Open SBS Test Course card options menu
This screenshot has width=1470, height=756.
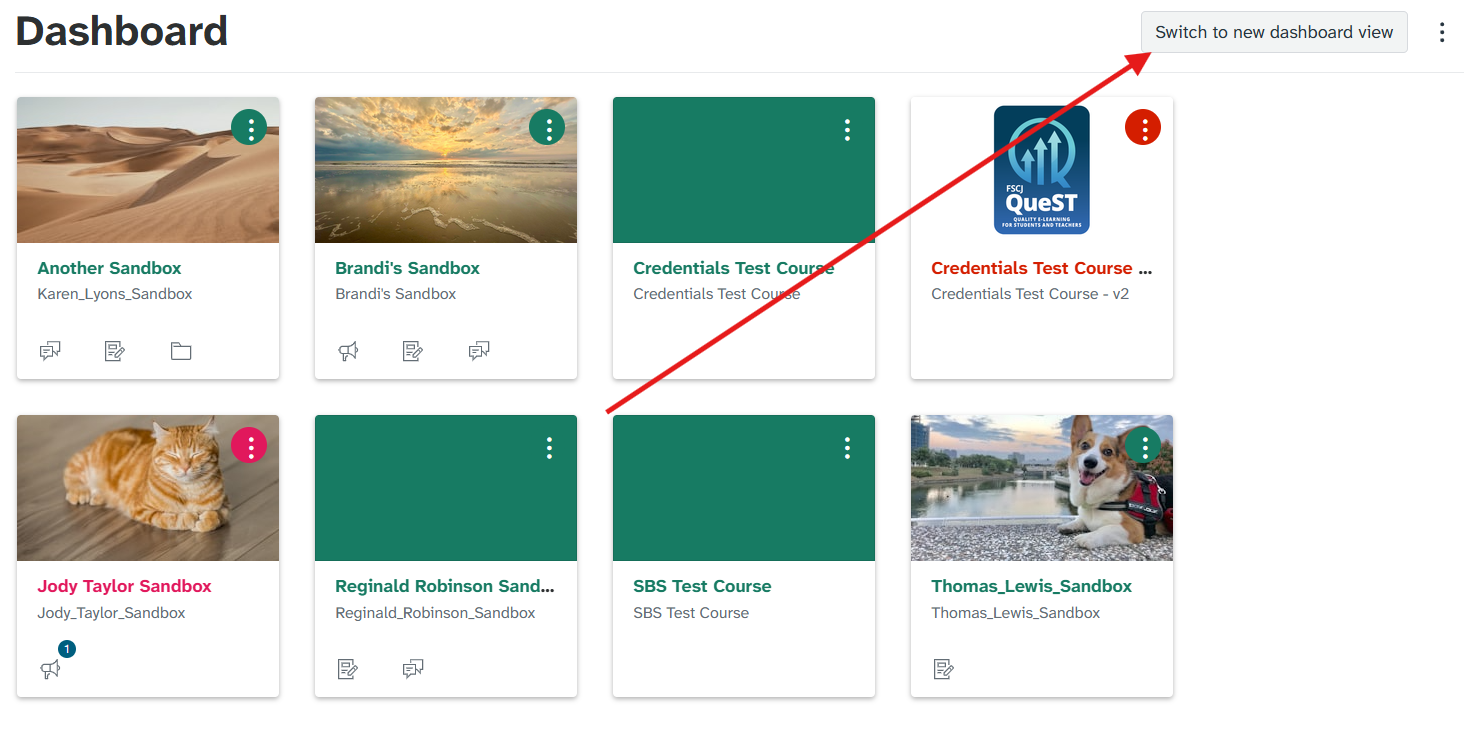pyautogui.click(x=847, y=447)
